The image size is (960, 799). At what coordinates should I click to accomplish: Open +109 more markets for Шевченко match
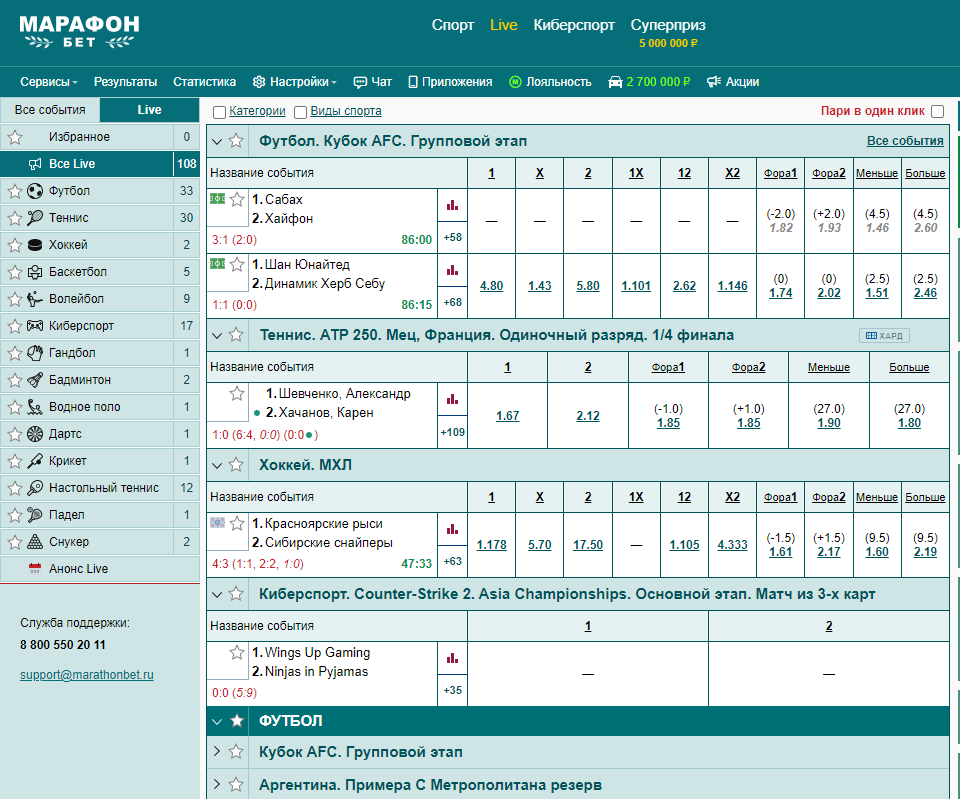coord(452,432)
